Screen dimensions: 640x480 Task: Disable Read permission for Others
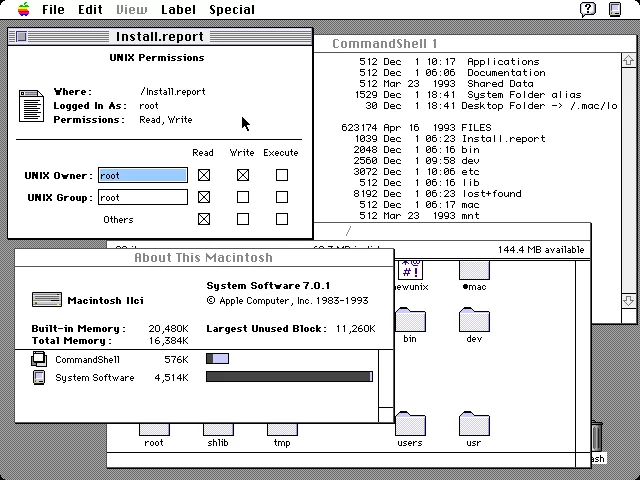[x=204, y=219]
